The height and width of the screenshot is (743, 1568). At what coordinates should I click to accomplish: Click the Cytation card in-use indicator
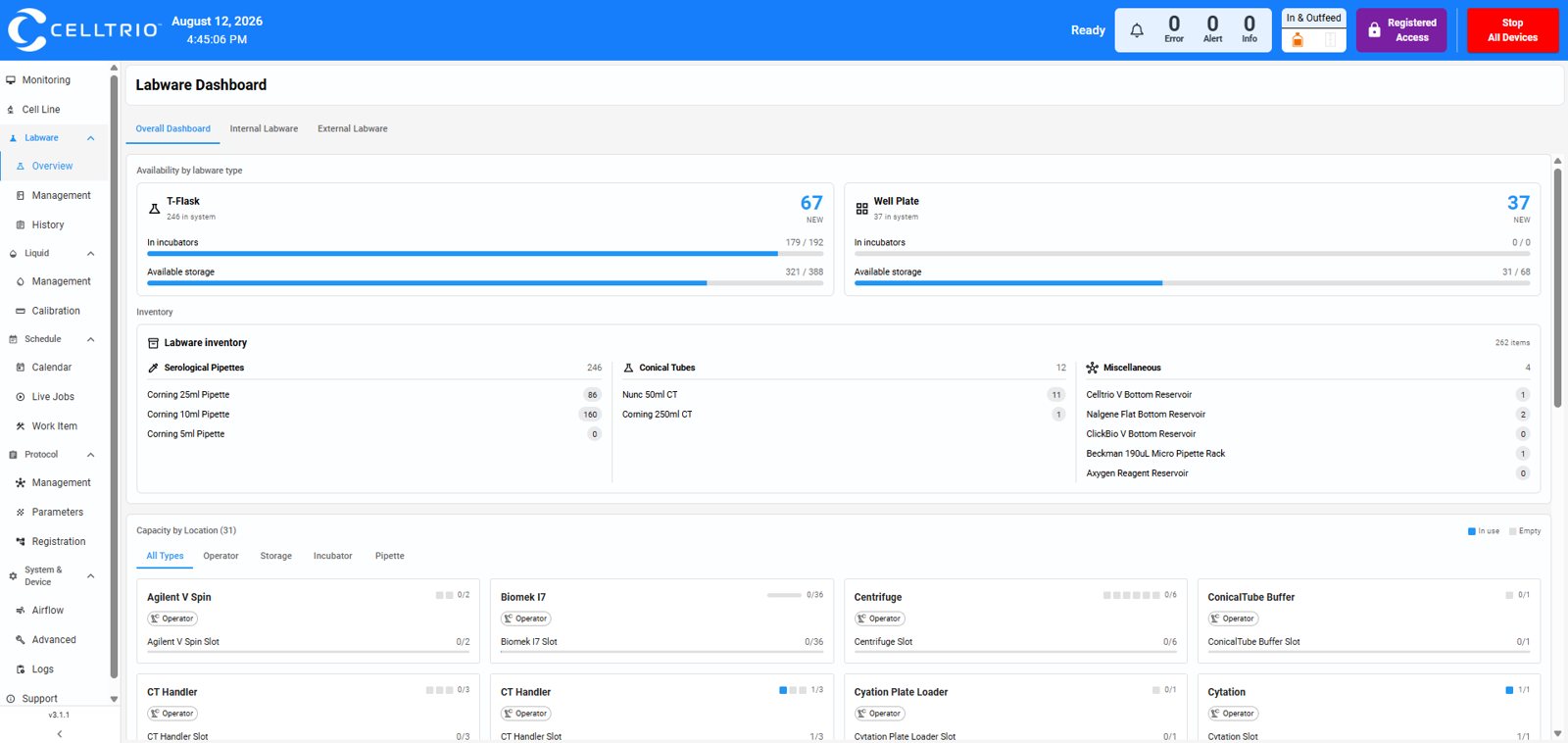coord(1509,690)
